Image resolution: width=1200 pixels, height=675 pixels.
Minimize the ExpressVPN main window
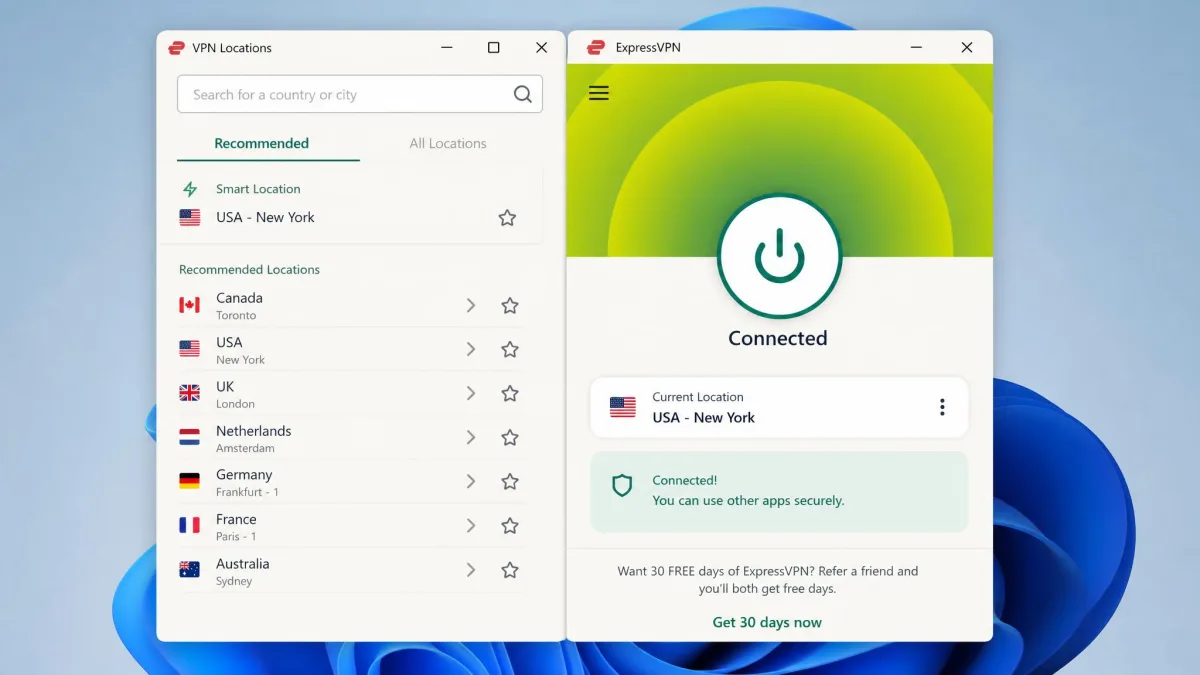pos(917,48)
